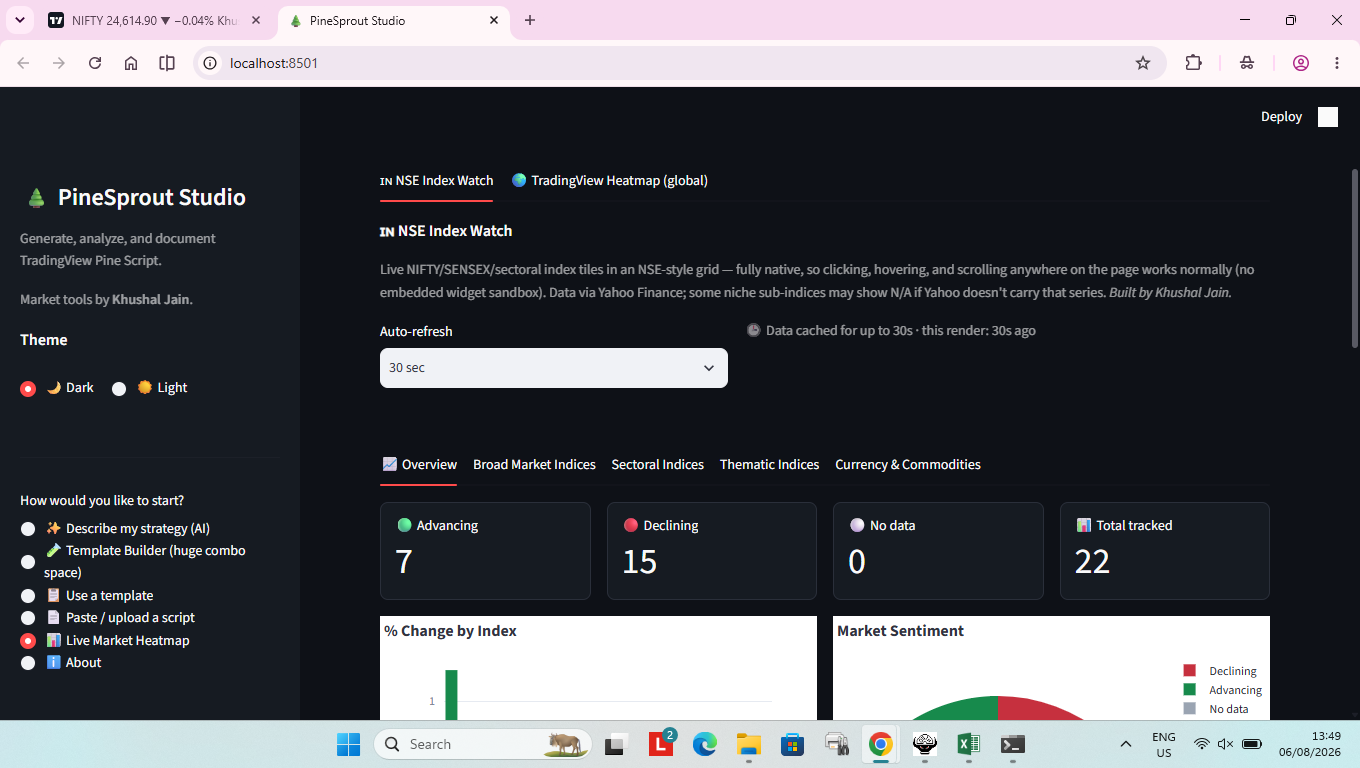Open Chrome three-dot menu
The image size is (1360, 768).
(1337, 63)
